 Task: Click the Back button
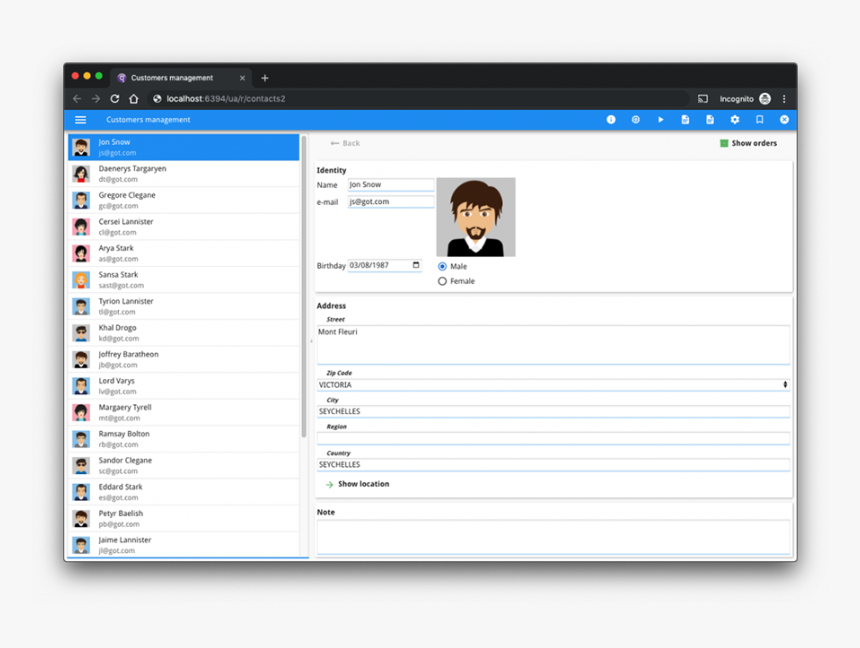click(x=345, y=144)
